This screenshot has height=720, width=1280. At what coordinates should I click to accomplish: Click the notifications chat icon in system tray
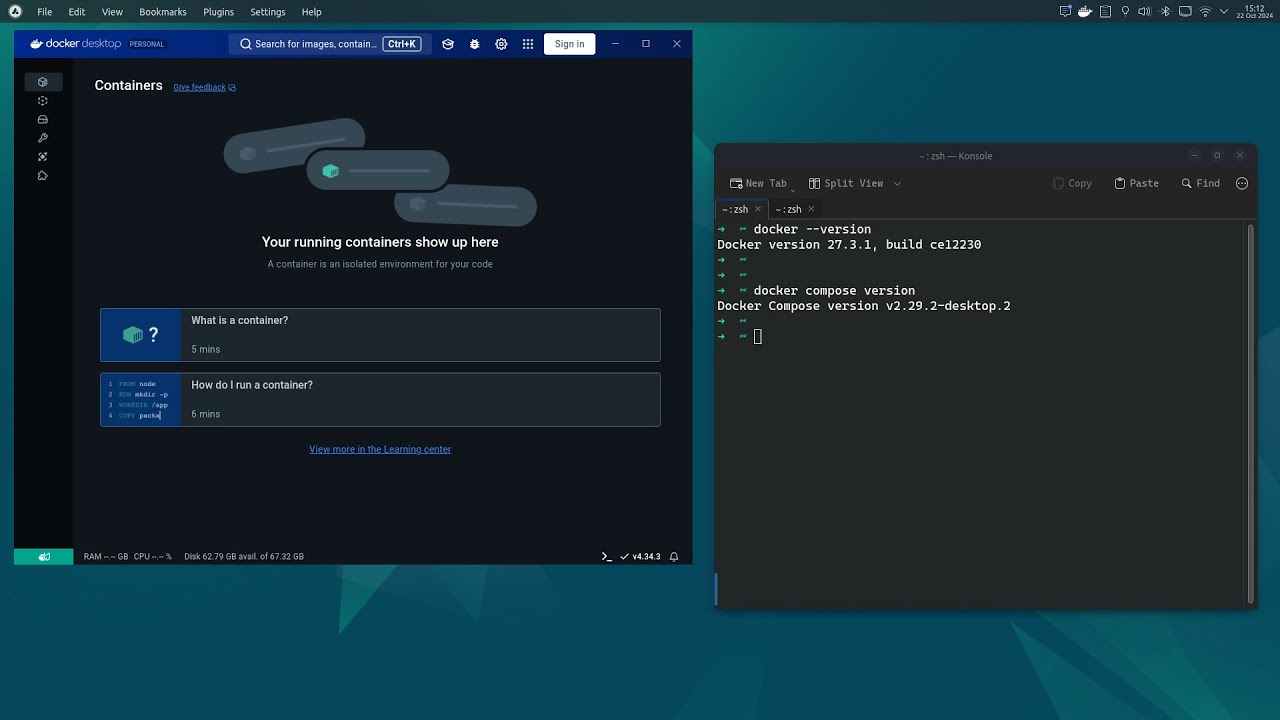pyautogui.click(x=1066, y=12)
